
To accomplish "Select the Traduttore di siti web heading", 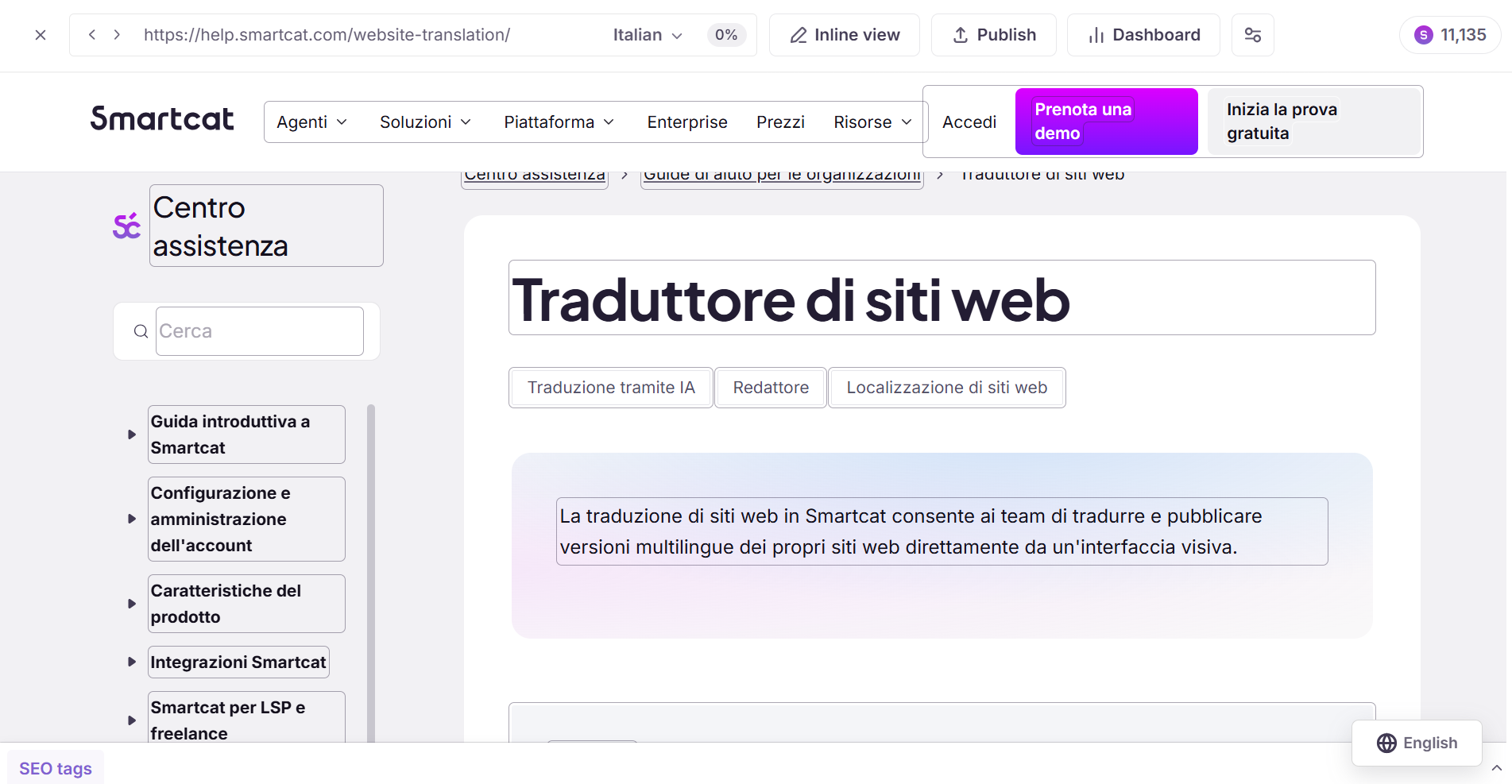I will coord(942,298).
